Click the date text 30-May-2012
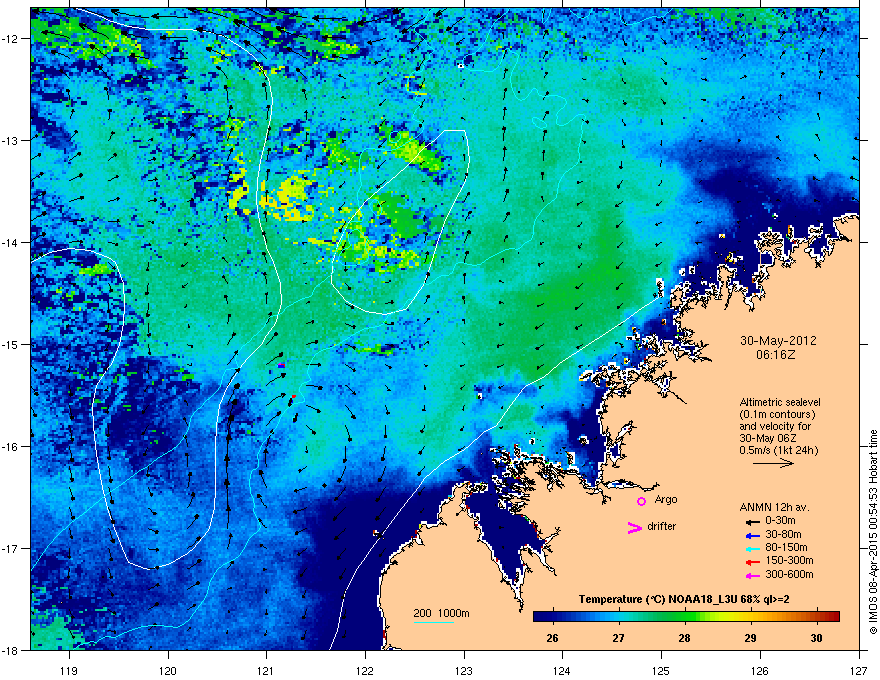The width and height of the screenshot is (880, 680). click(x=778, y=341)
